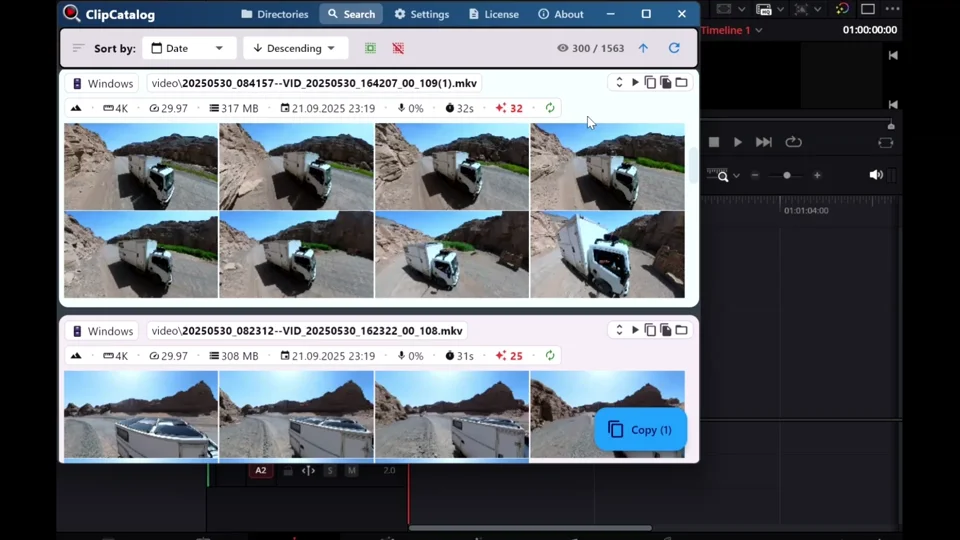
Task: Click the red deselect-all icon
Action: pos(398,48)
